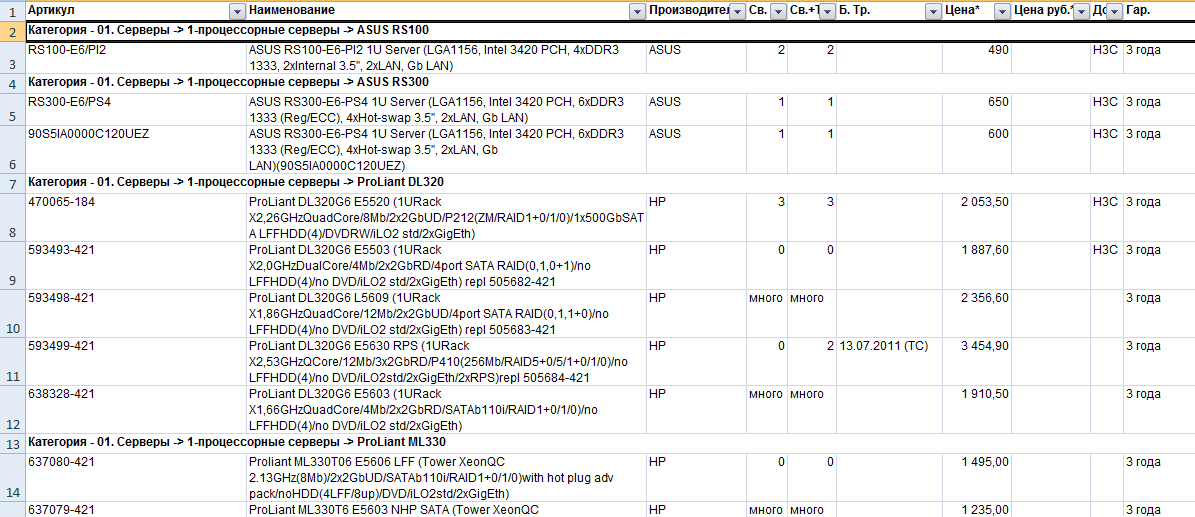Select the Гар. header cell
Image resolution: width=1195 pixels, height=517 pixels.
[x=1158, y=11]
